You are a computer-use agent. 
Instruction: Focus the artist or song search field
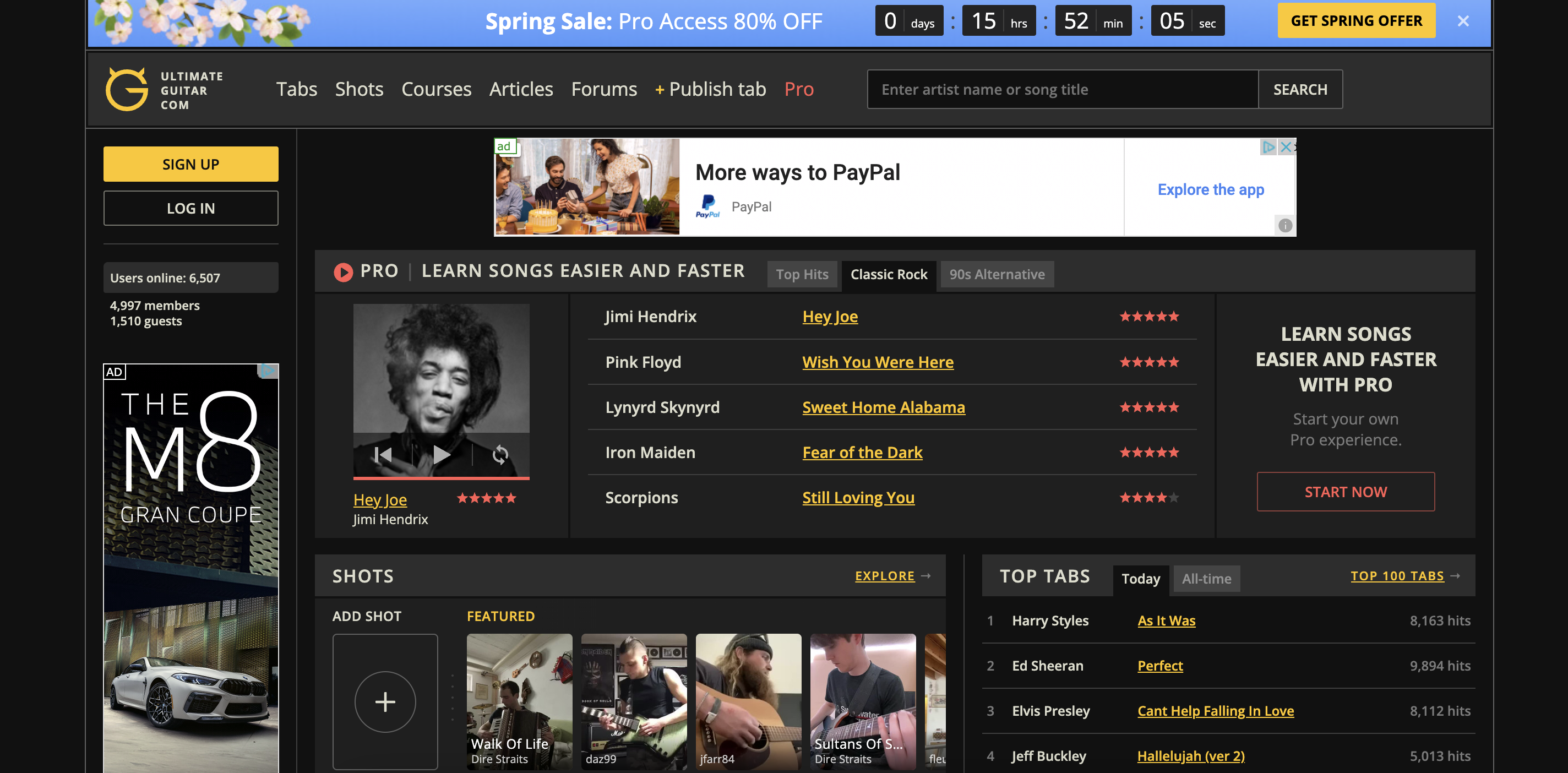click(x=1062, y=90)
